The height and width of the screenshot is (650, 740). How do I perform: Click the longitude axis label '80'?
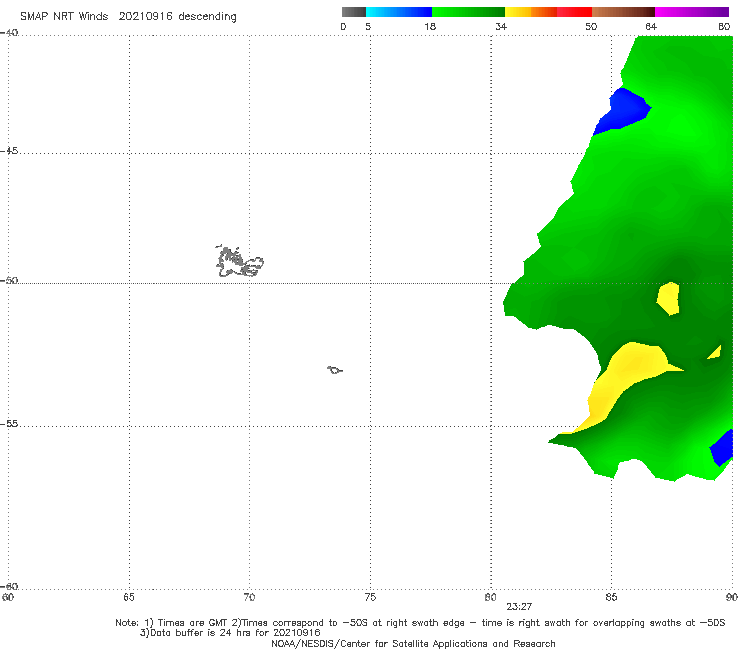point(490,597)
